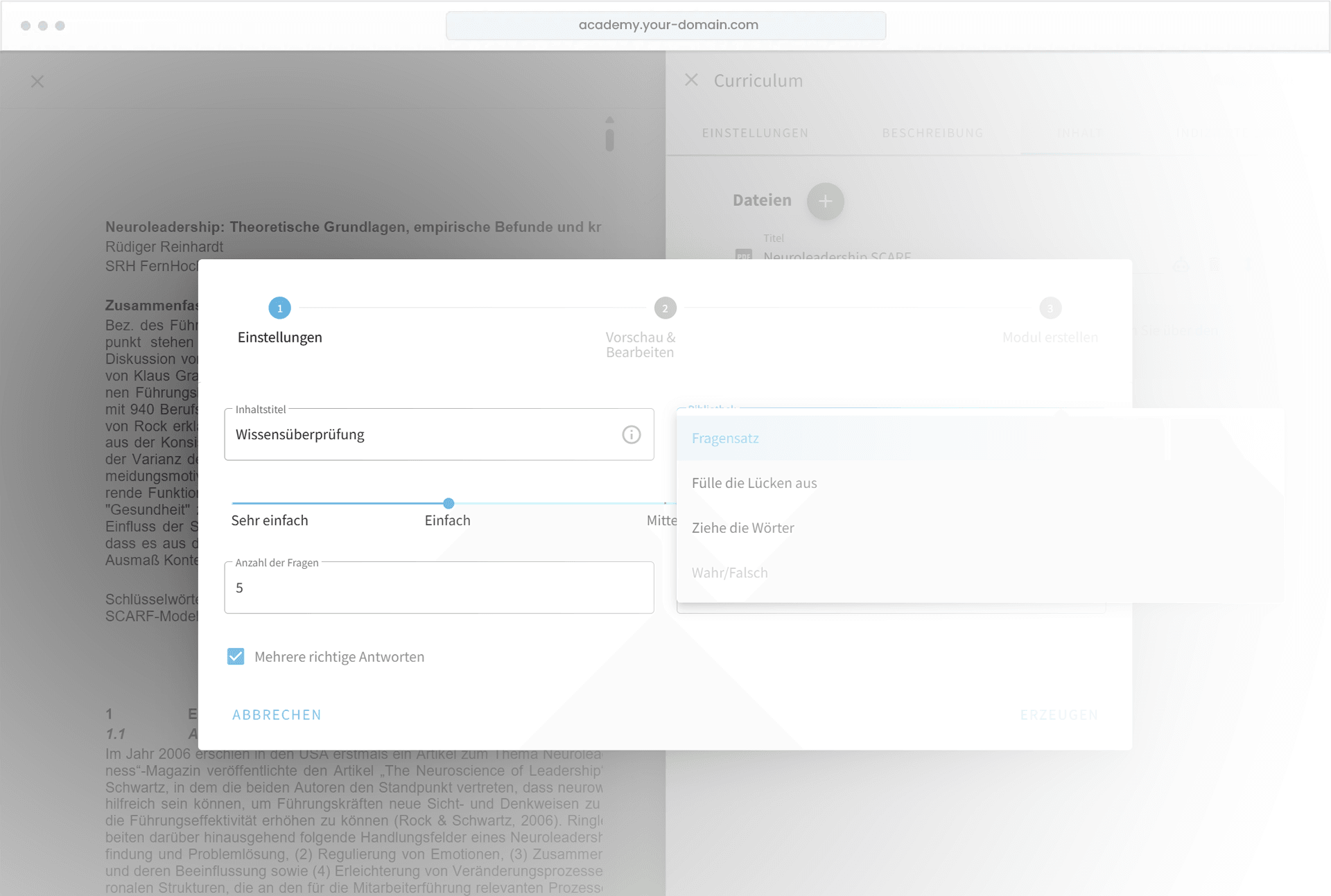Choose Fülle die Lücken aus option

coord(754,483)
